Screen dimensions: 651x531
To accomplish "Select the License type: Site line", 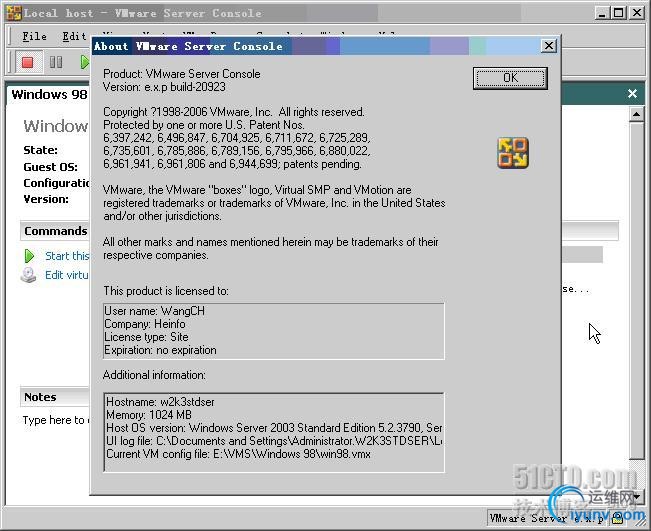I will pos(147,337).
